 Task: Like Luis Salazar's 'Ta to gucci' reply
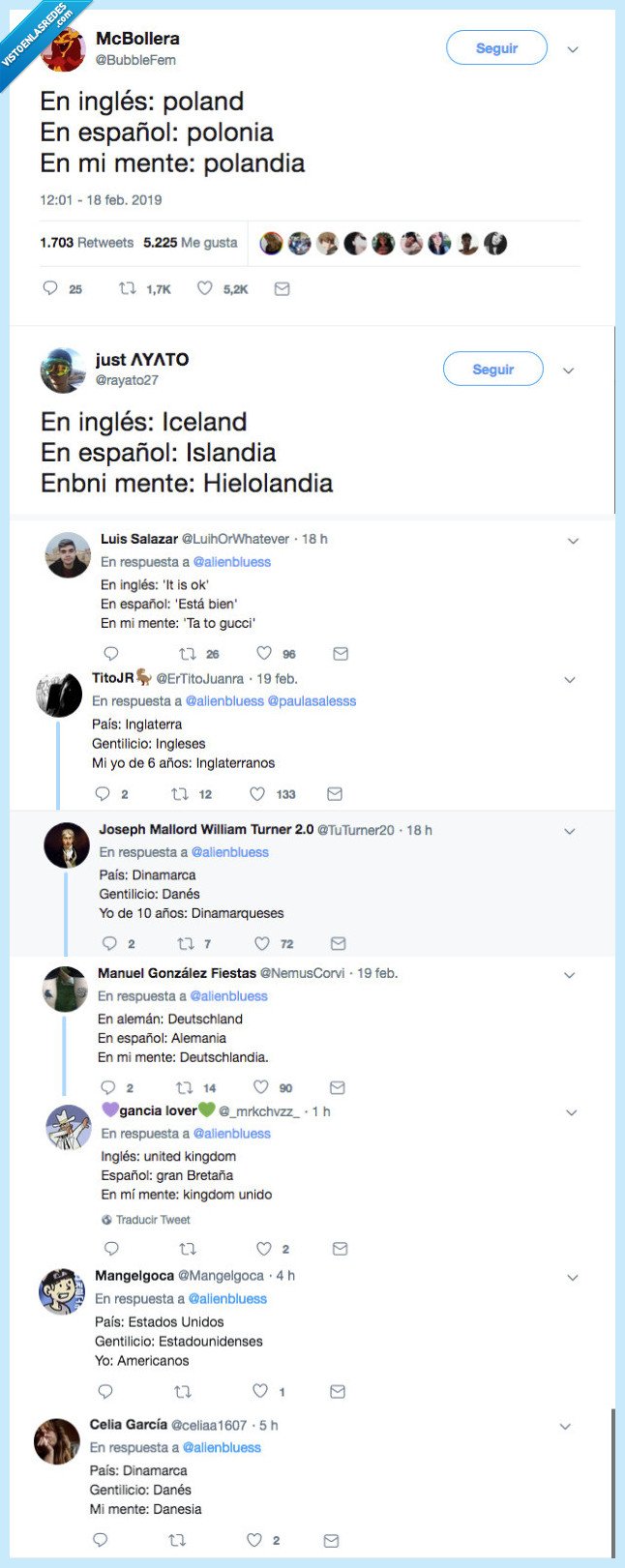264,654
